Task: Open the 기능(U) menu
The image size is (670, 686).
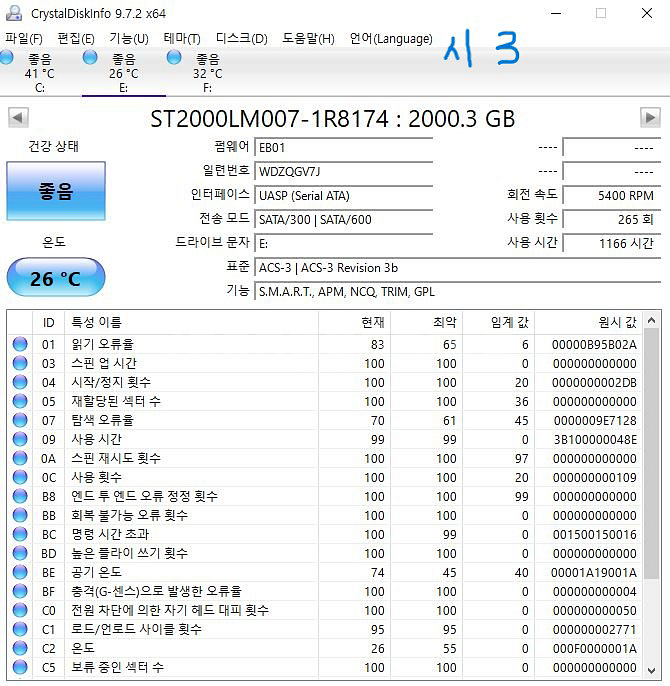Action: 128,39
